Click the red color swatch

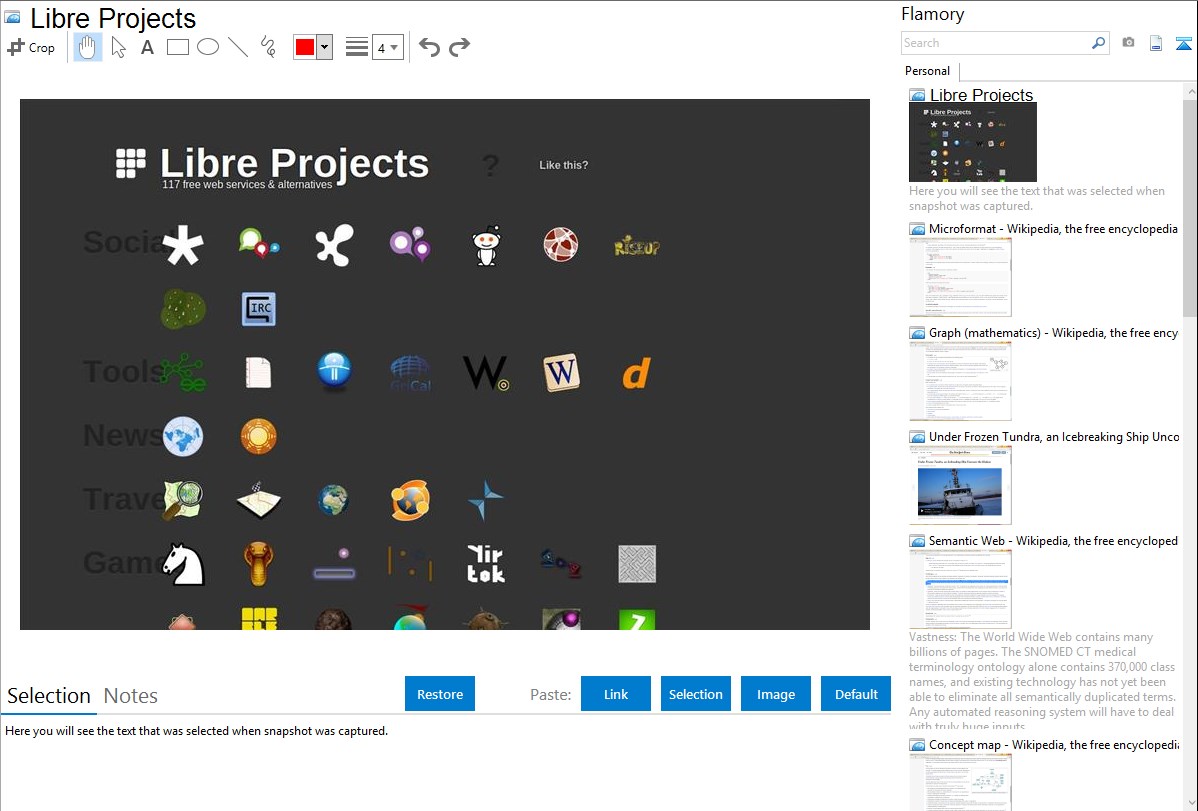click(x=305, y=47)
